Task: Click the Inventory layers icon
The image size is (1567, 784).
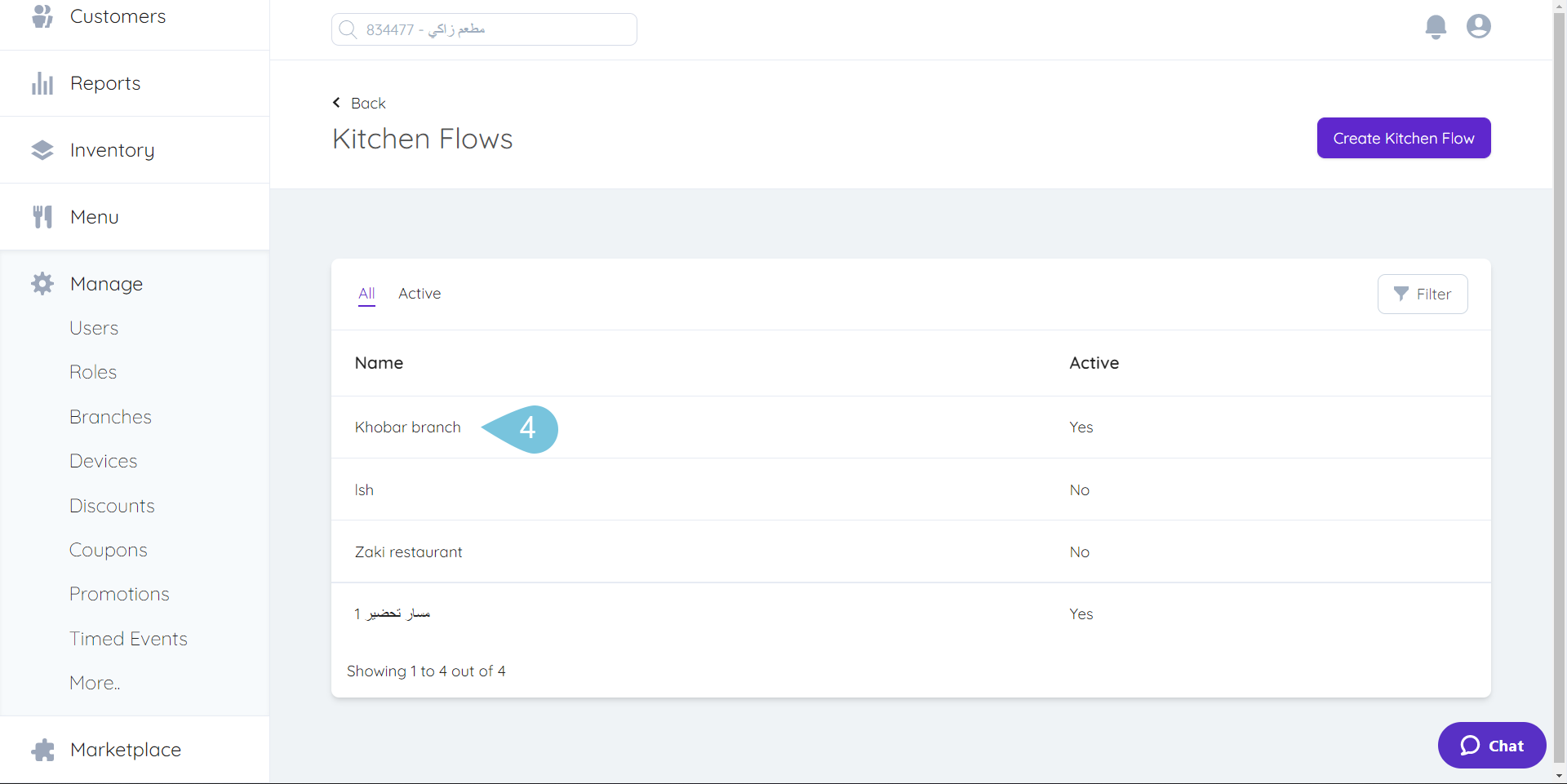Action: click(42, 149)
